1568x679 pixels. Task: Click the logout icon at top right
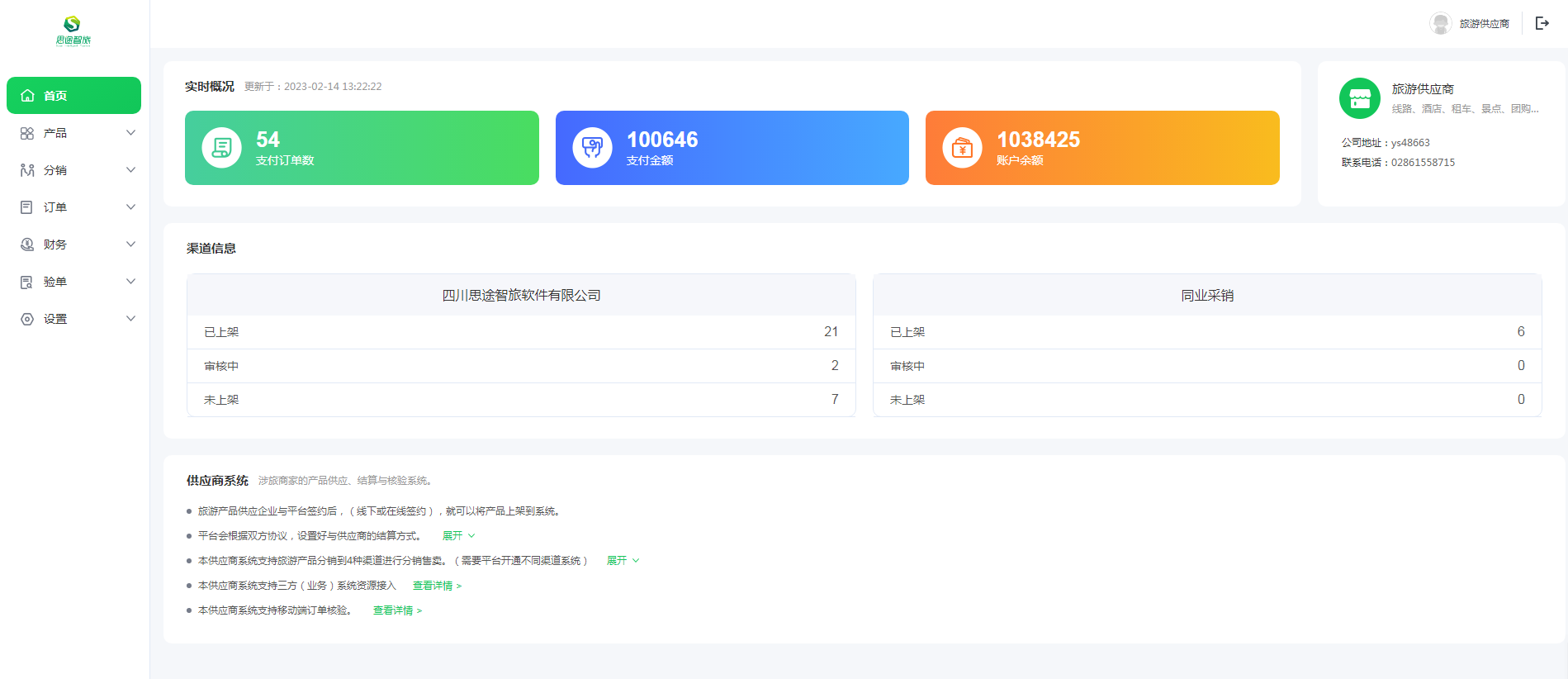[x=1542, y=23]
